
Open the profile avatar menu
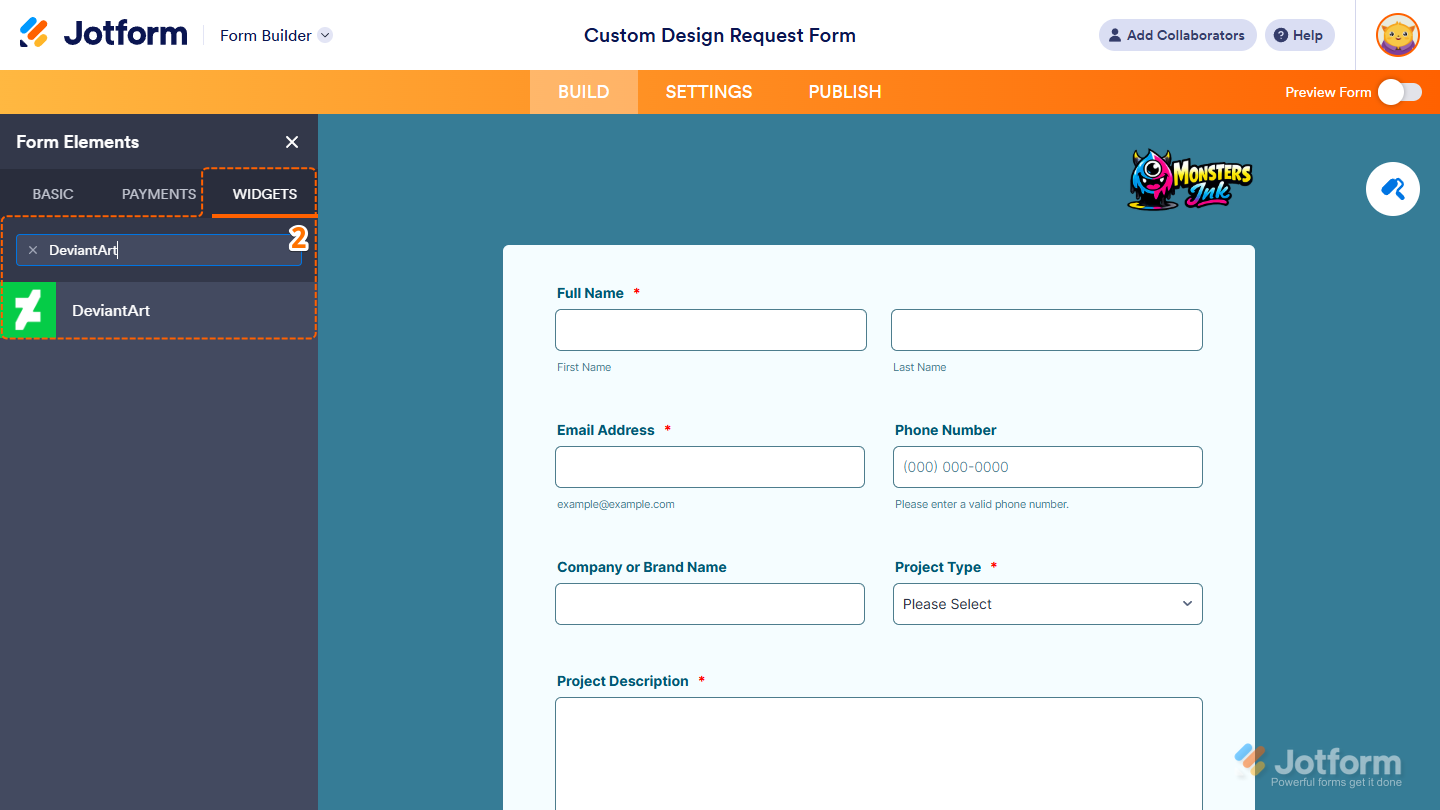(x=1396, y=35)
